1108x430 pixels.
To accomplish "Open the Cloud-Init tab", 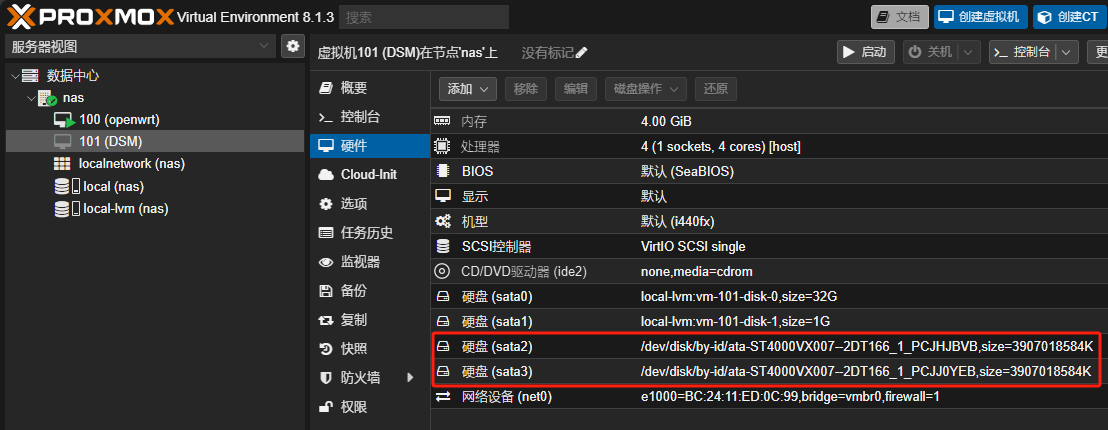I will (370, 174).
